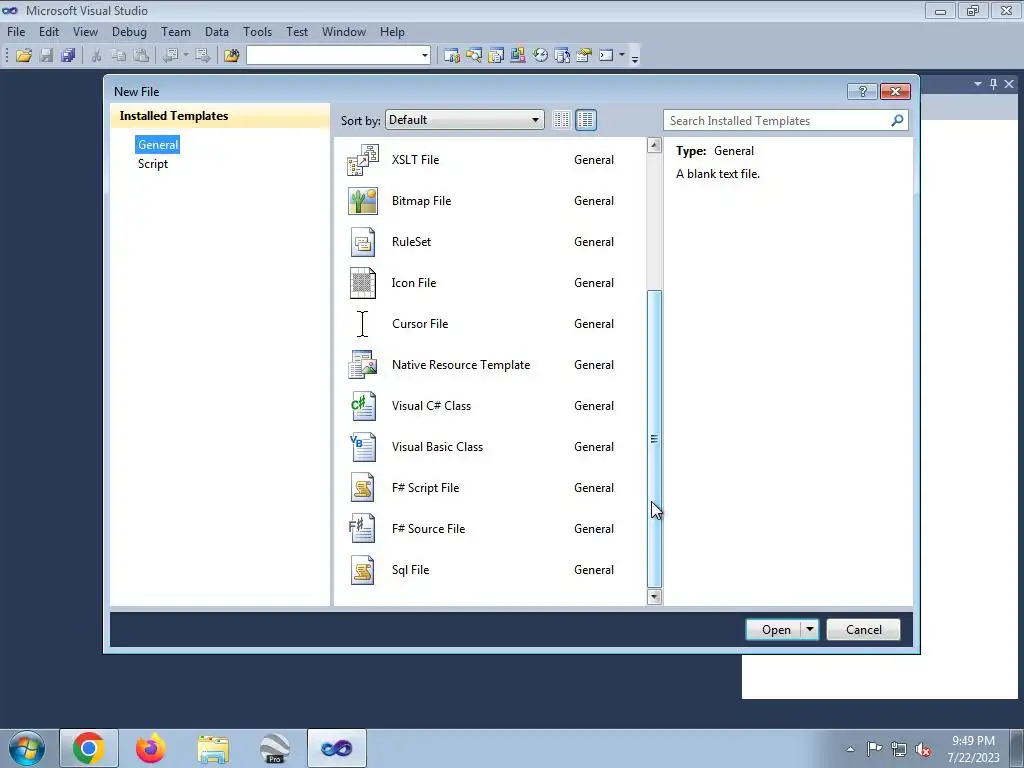1024x768 pixels.
Task: Open the window position dropdown arrow on side panel
Action: [978, 84]
